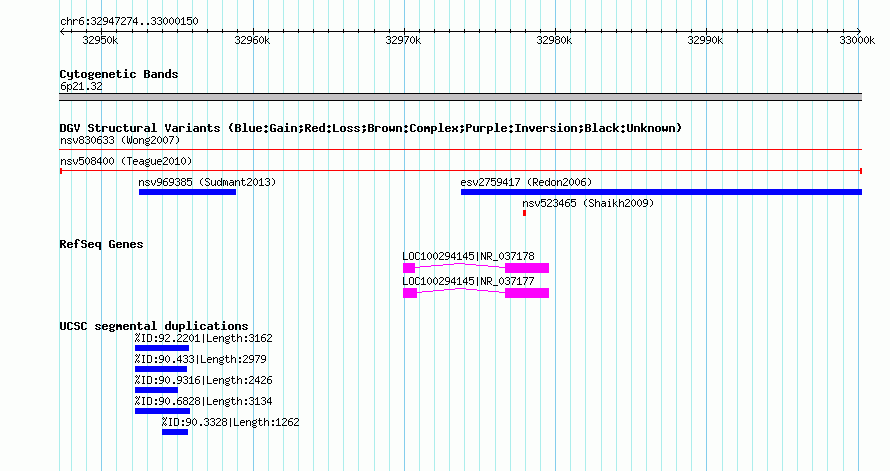Screen dimensions: 890x471
Task: Click the esv2759417 (Redon2006) label
Action: tap(526, 182)
